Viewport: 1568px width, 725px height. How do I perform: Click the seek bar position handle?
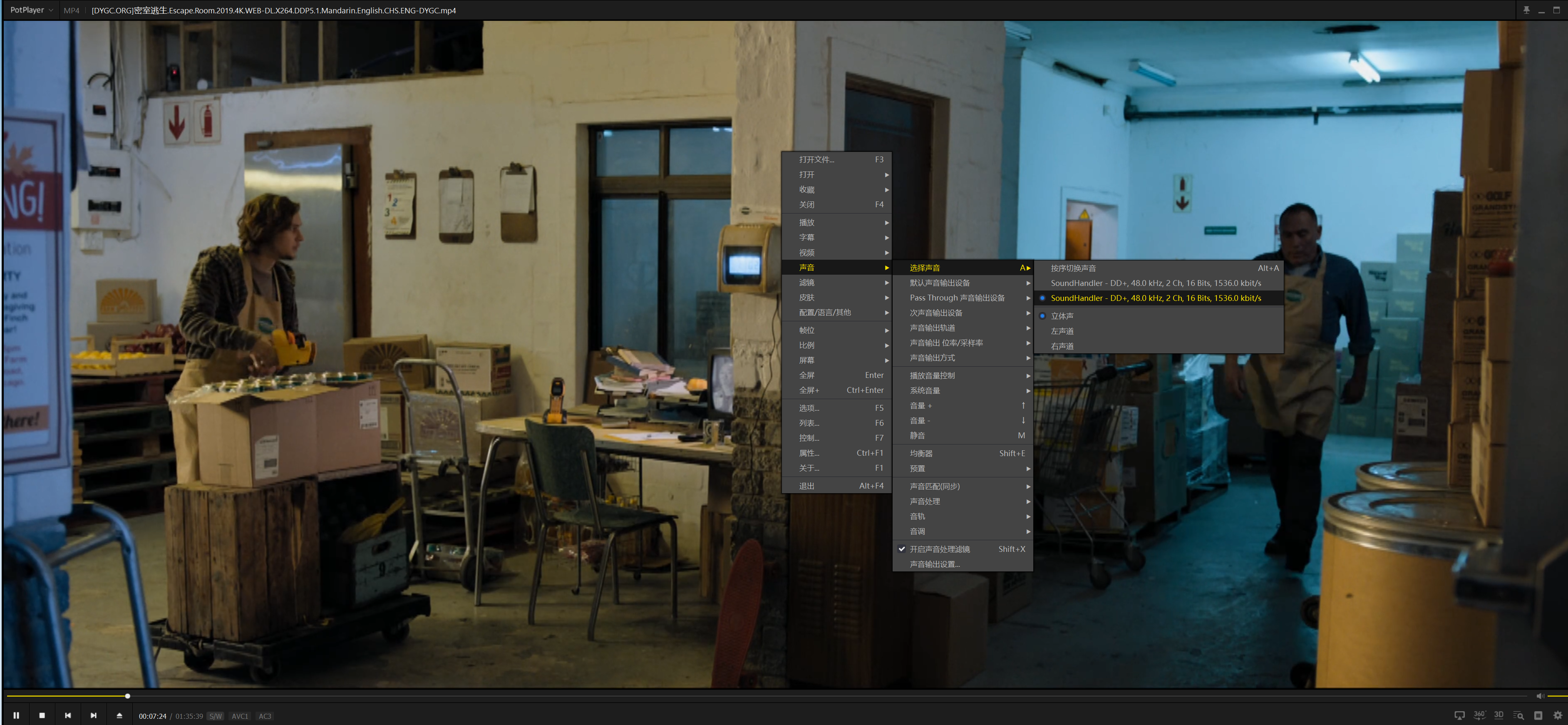point(127,696)
